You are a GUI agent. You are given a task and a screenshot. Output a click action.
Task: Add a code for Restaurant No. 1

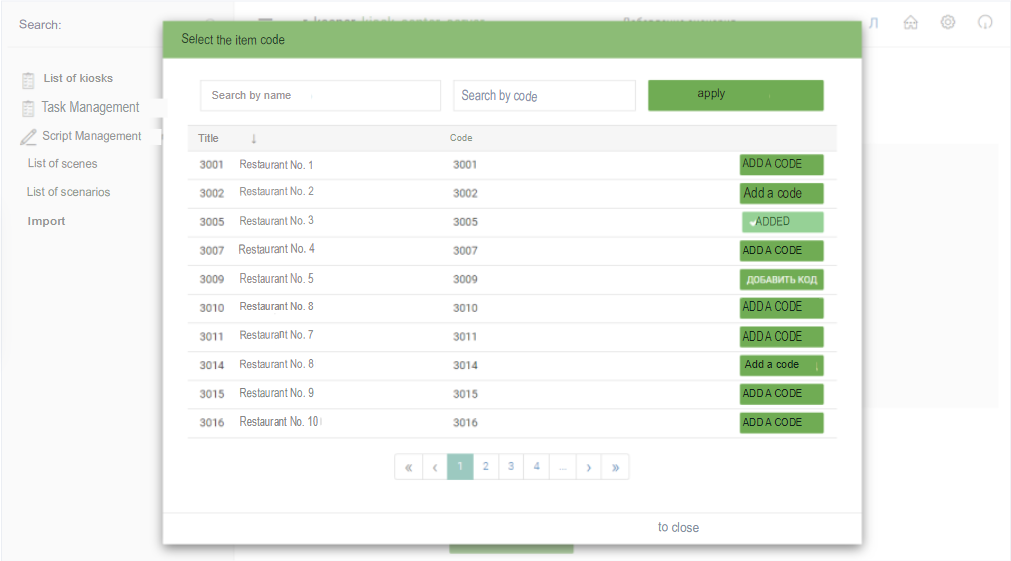(x=781, y=164)
